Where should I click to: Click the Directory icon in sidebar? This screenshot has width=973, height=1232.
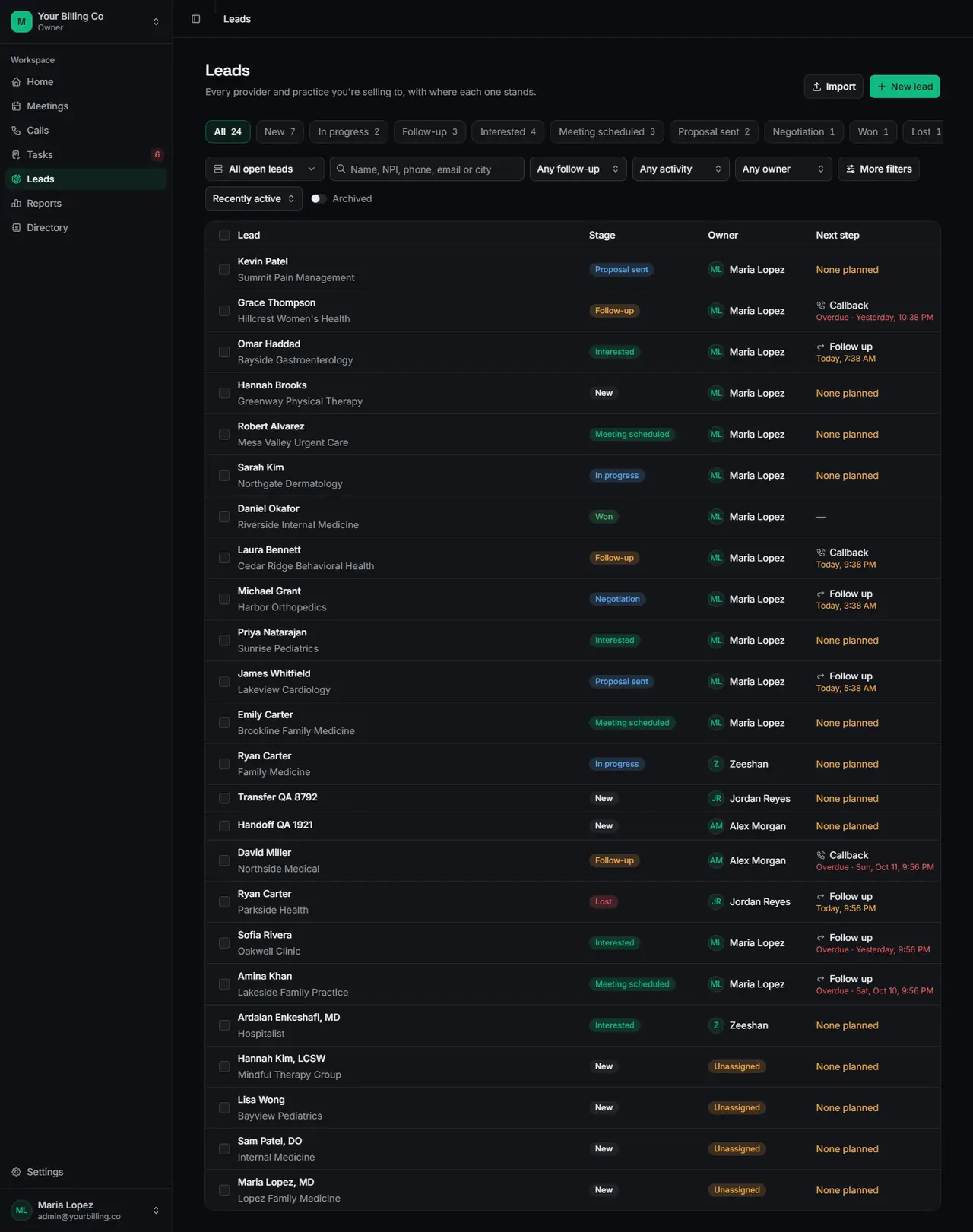point(16,228)
